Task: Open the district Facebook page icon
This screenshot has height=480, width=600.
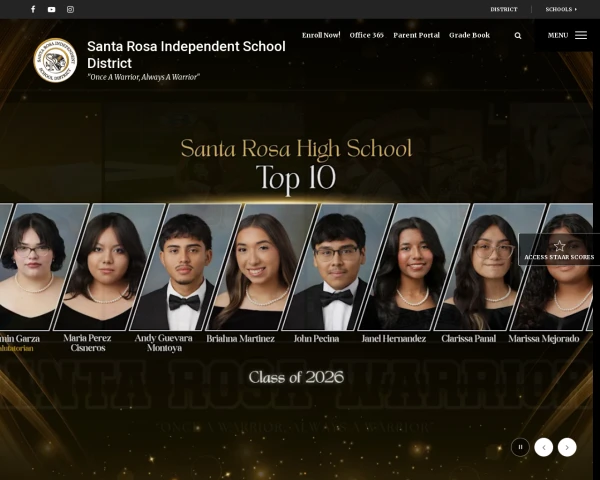Action: [x=33, y=9]
